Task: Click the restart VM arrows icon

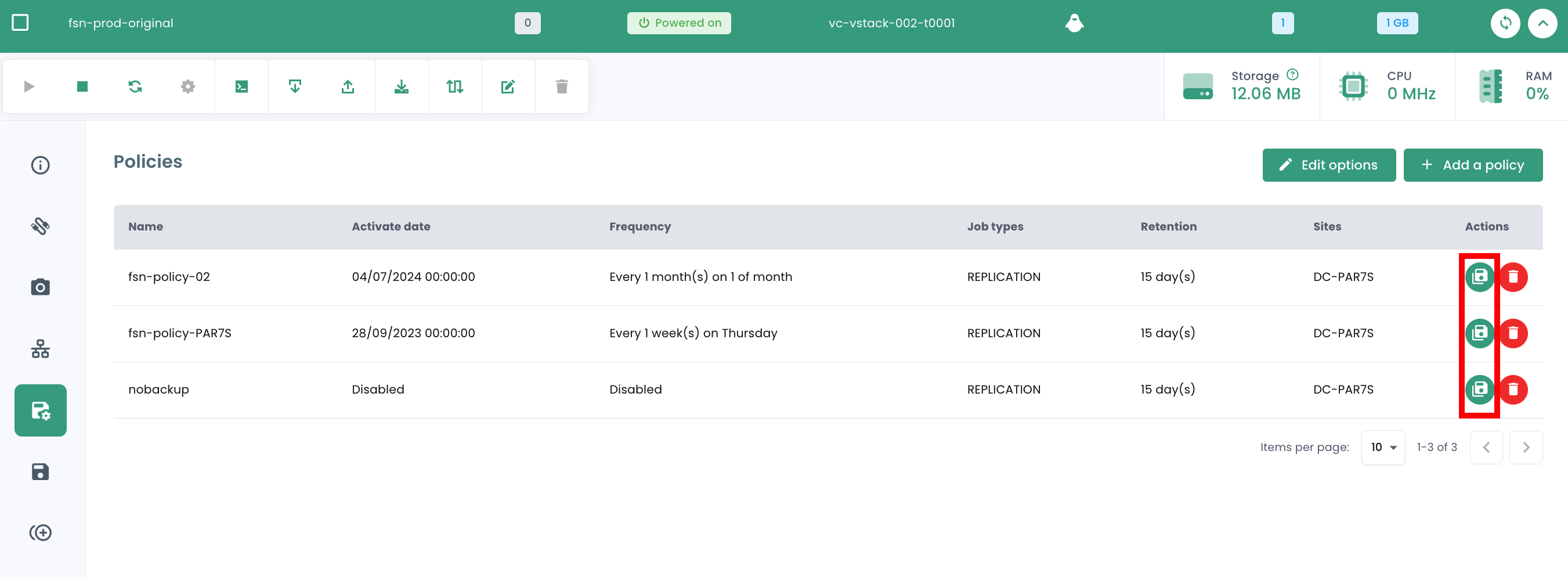Action: [135, 86]
